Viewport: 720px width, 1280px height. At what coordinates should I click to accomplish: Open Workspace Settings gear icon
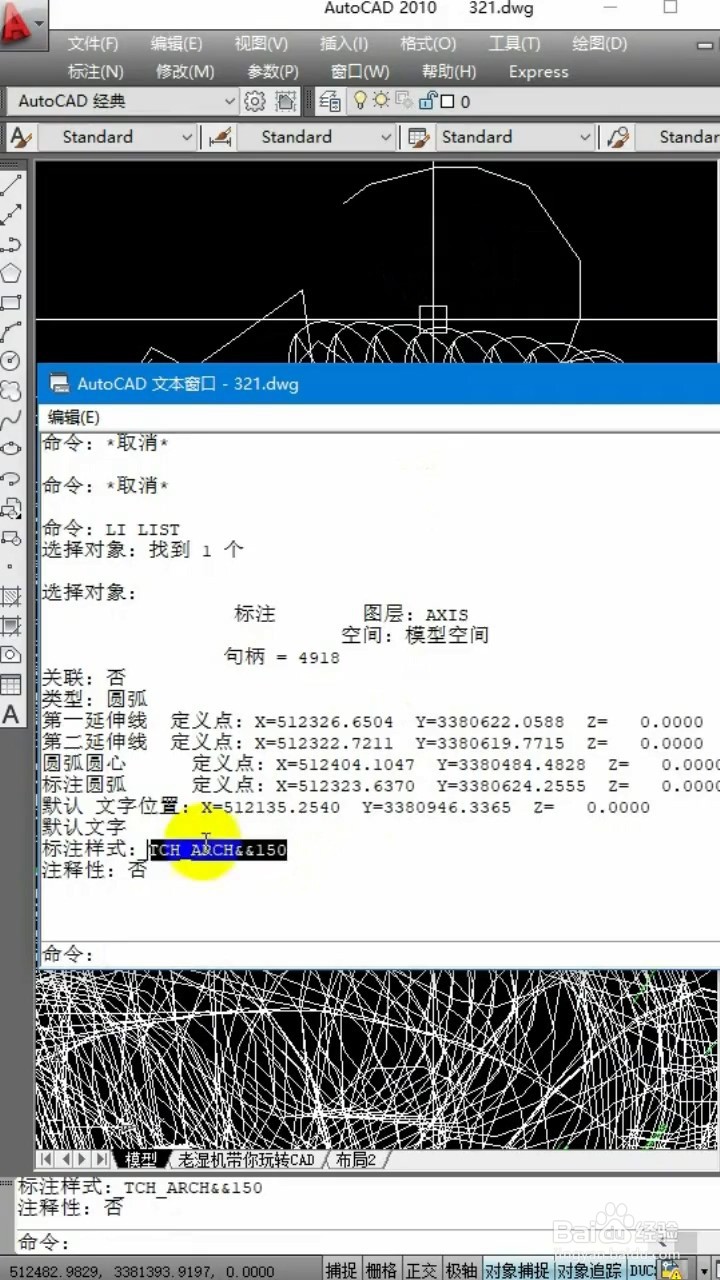pyautogui.click(x=255, y=101)
